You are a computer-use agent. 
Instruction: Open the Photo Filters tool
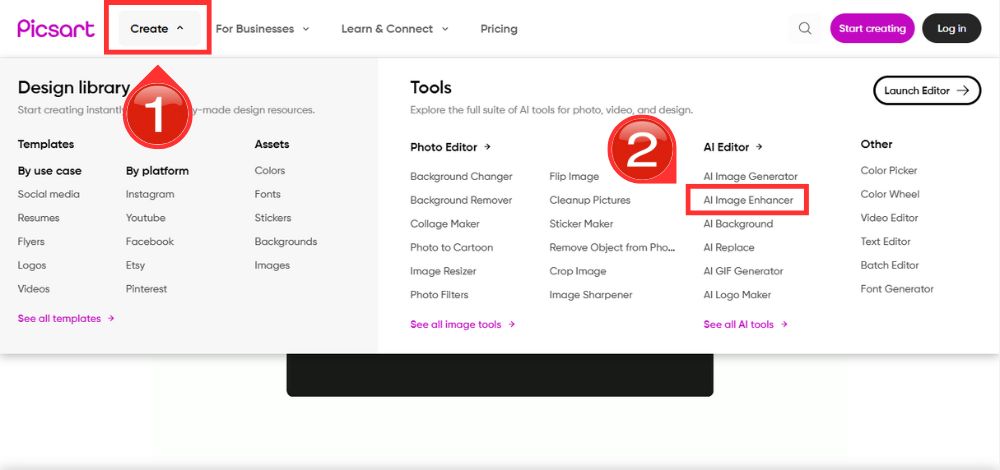pos(439,294)
